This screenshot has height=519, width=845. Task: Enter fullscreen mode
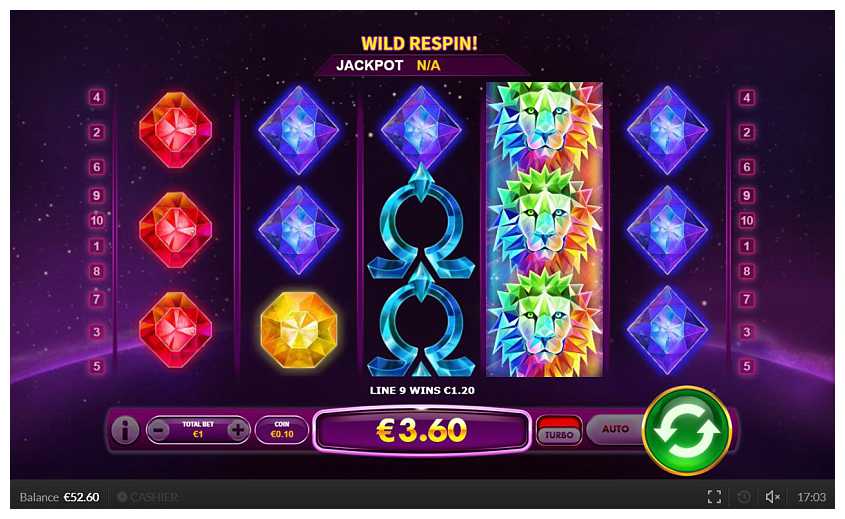[x=714, y=496]
